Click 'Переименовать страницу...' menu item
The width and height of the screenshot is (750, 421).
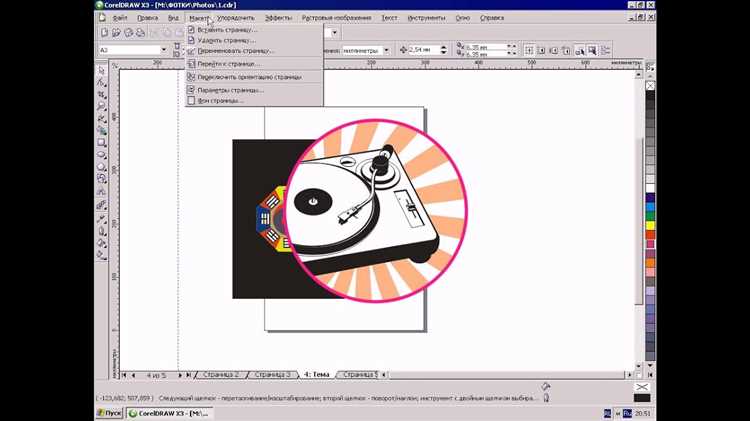[235, 51]
